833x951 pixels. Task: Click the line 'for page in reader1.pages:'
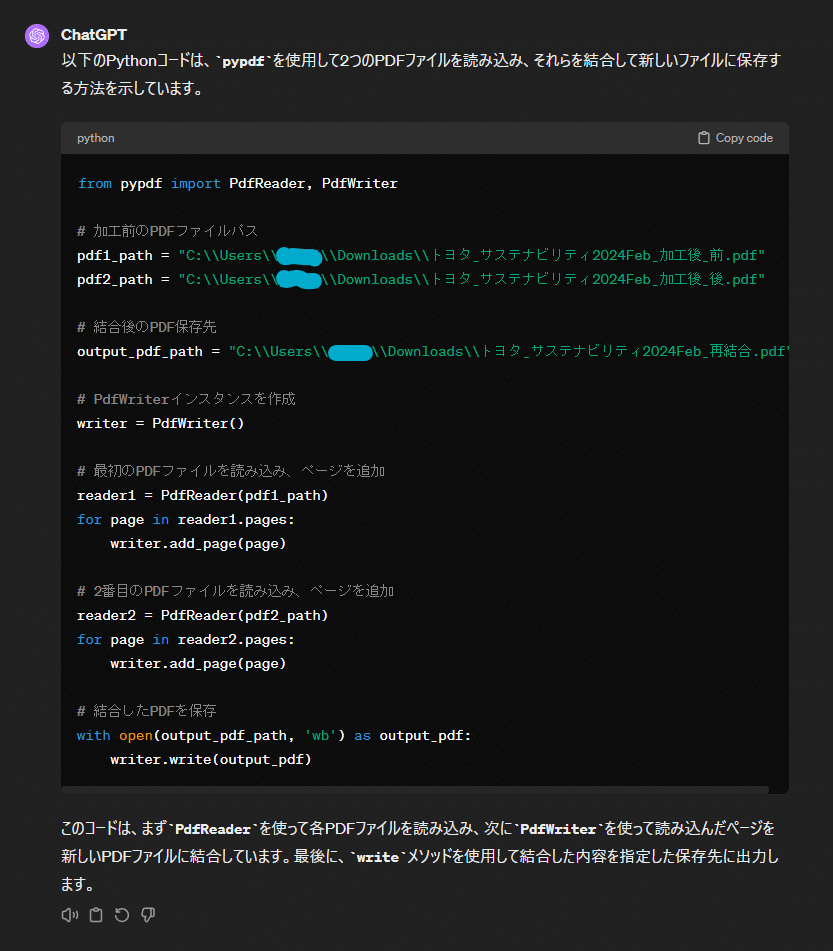click(186, 520)
